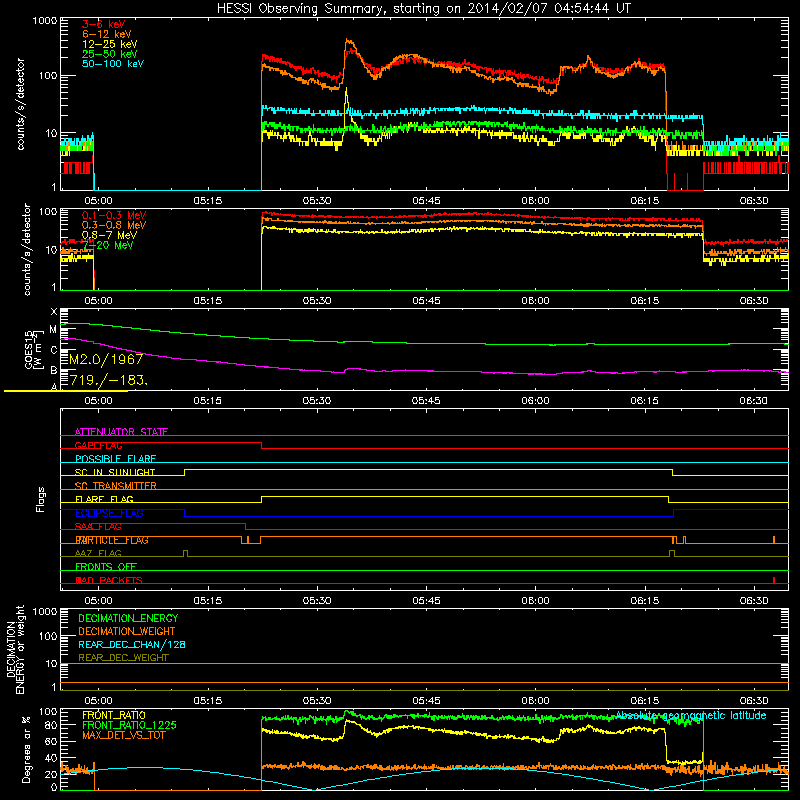Click the MAX_DET_VS_TOT legend label
This screenshot has height=800, width=800.
click(124, 735)
